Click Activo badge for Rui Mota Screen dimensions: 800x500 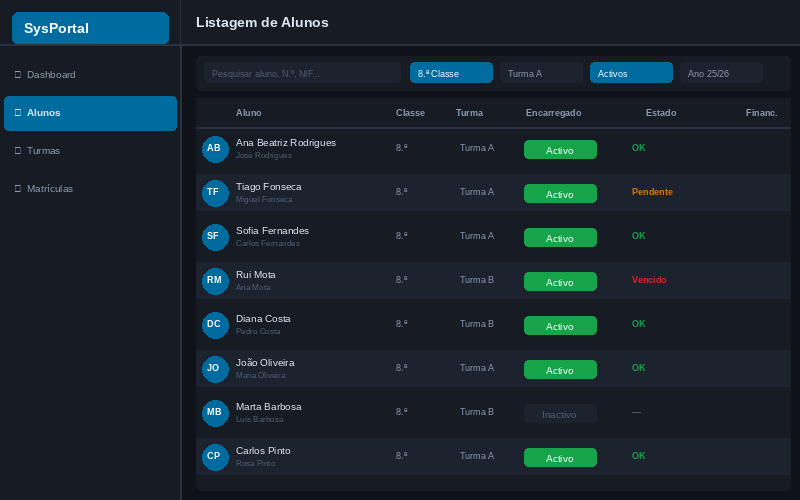(x=560, y=282)
